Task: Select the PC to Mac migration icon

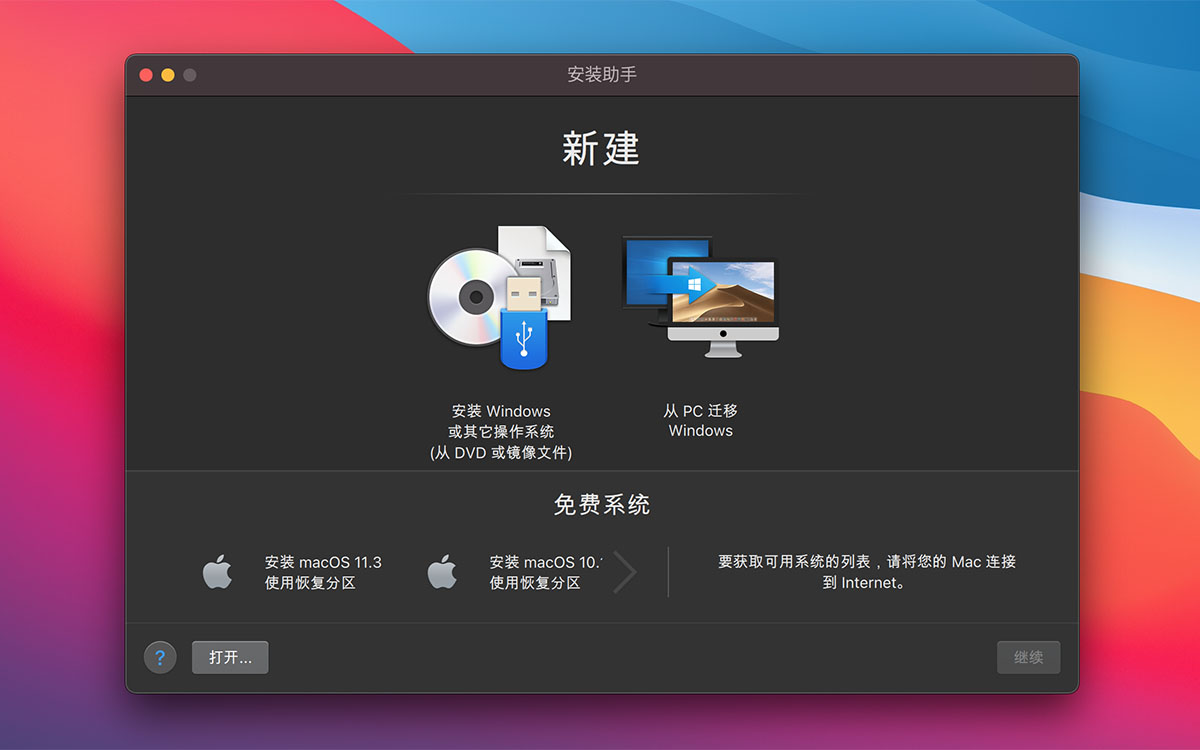Action: [700, 297]
